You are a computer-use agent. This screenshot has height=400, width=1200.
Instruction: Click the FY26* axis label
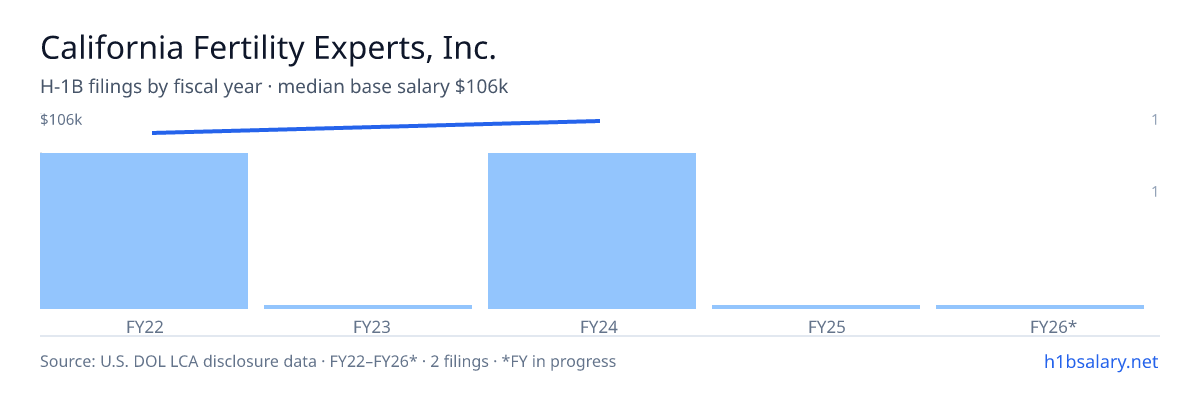[x=1054, y=327]
